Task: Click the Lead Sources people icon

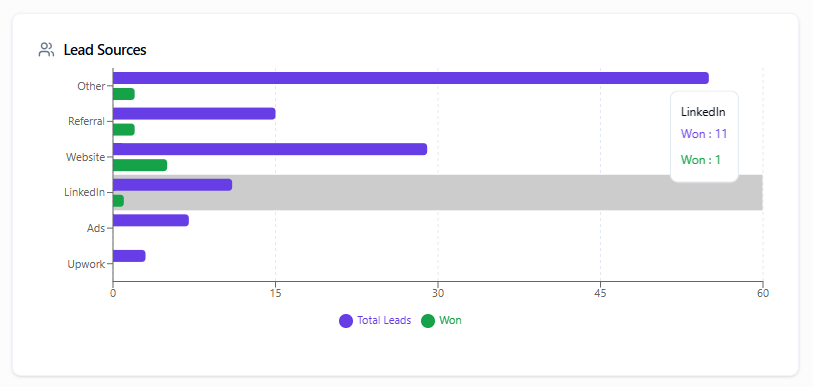Action: 46,50
